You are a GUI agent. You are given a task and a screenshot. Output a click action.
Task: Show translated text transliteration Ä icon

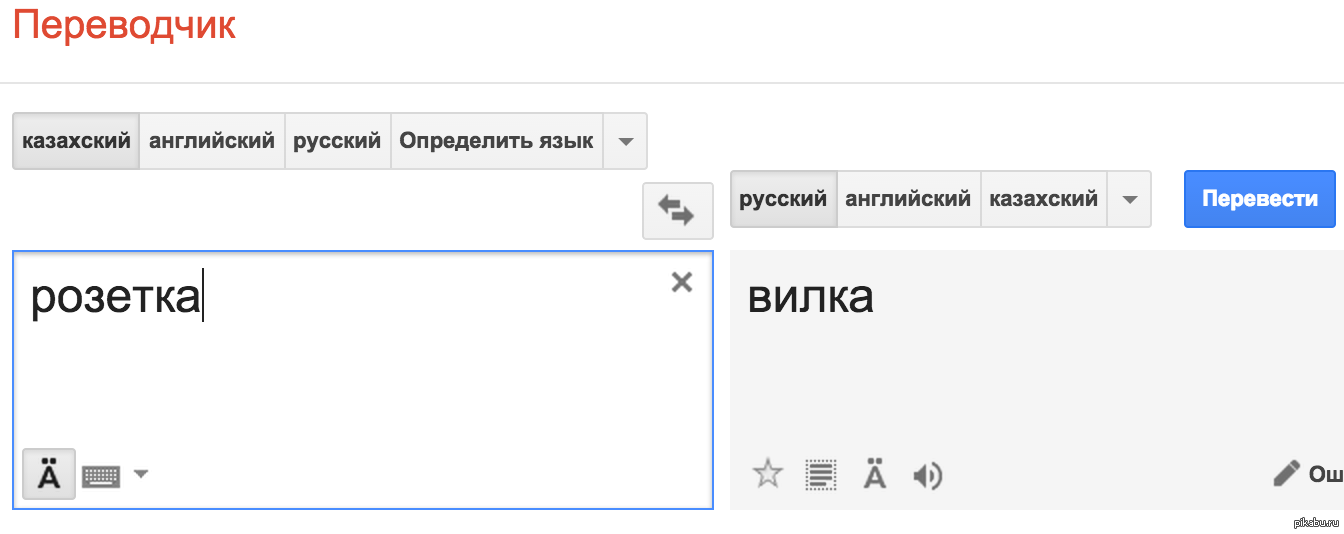pyautogui.click(x=875, y=474)
